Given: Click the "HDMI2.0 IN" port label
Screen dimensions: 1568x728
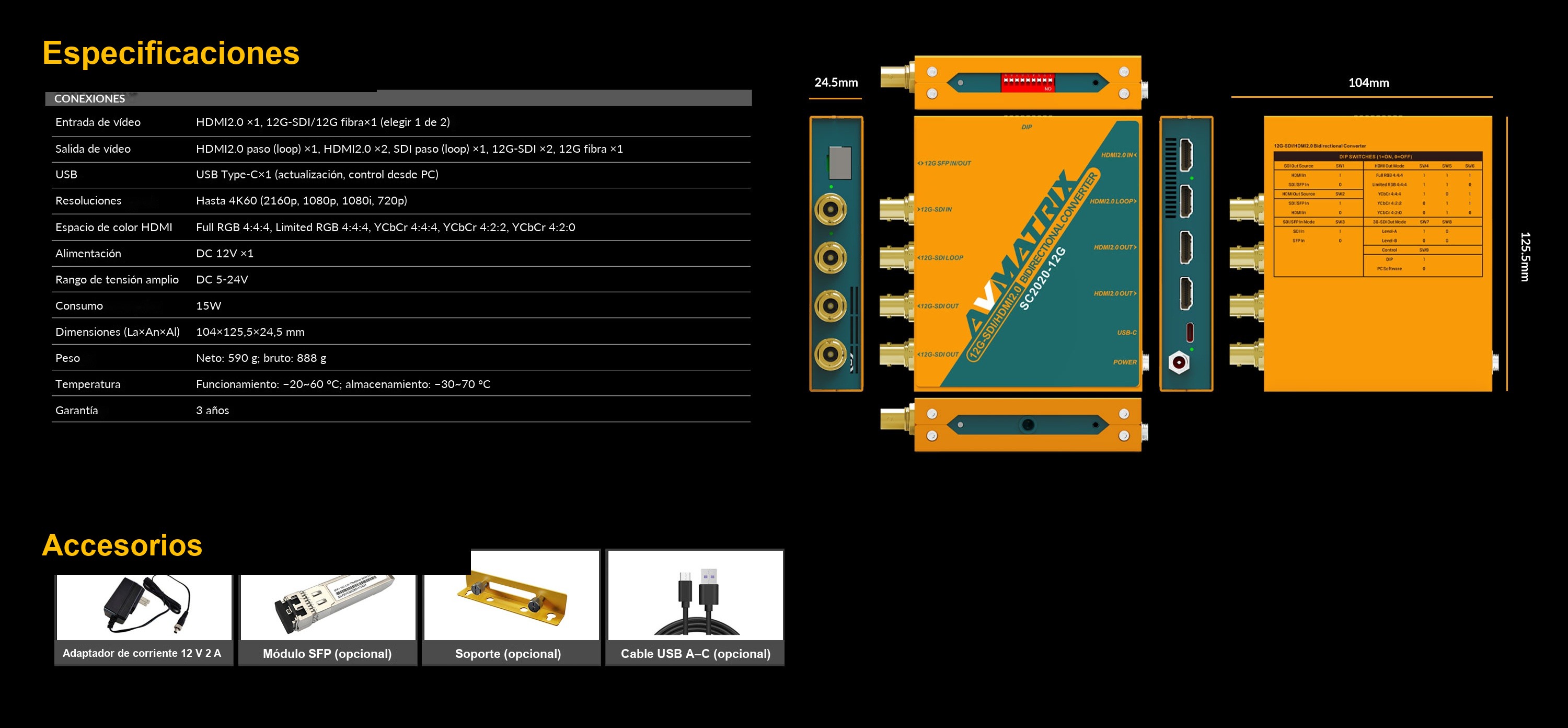Looking at the screenshot, I should [x=1119, y=155].
